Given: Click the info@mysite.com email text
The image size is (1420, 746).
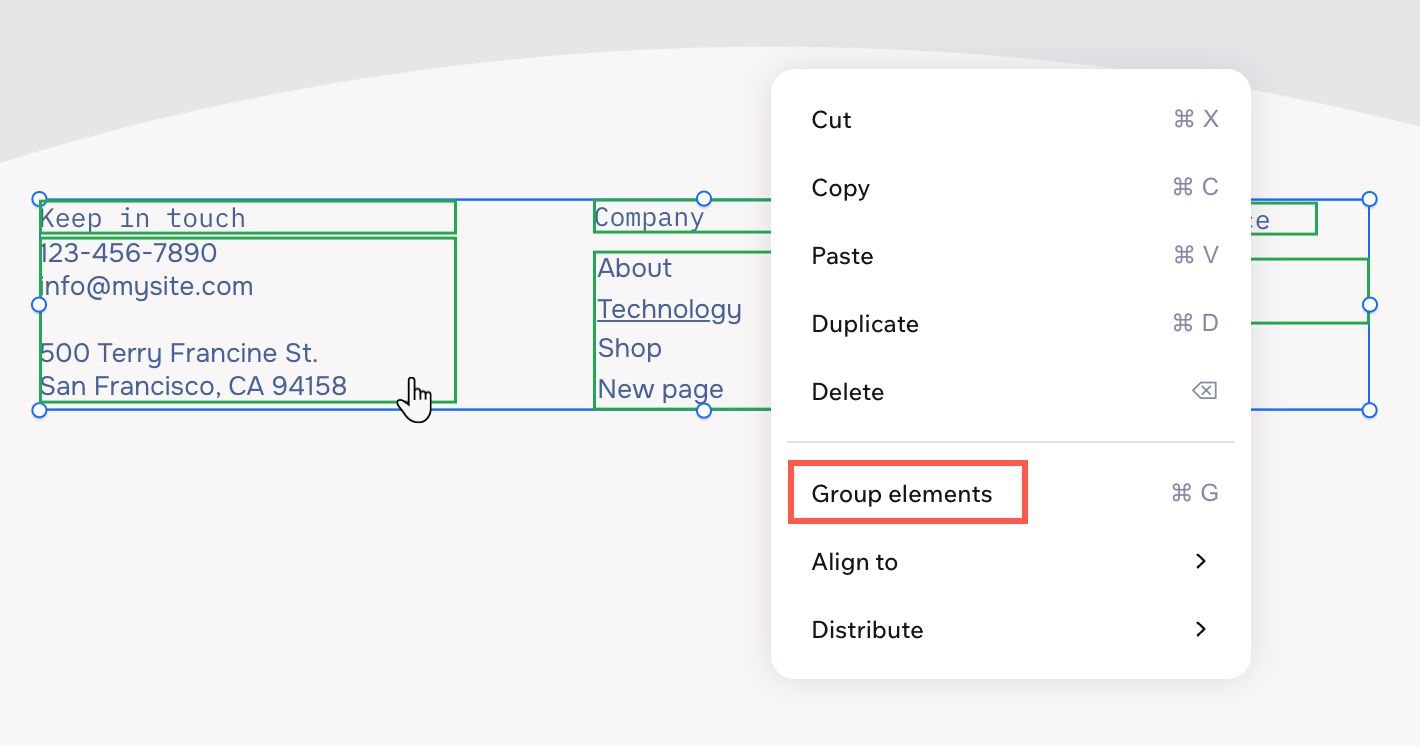Looking at the screenshot, I should click(146, 286).
